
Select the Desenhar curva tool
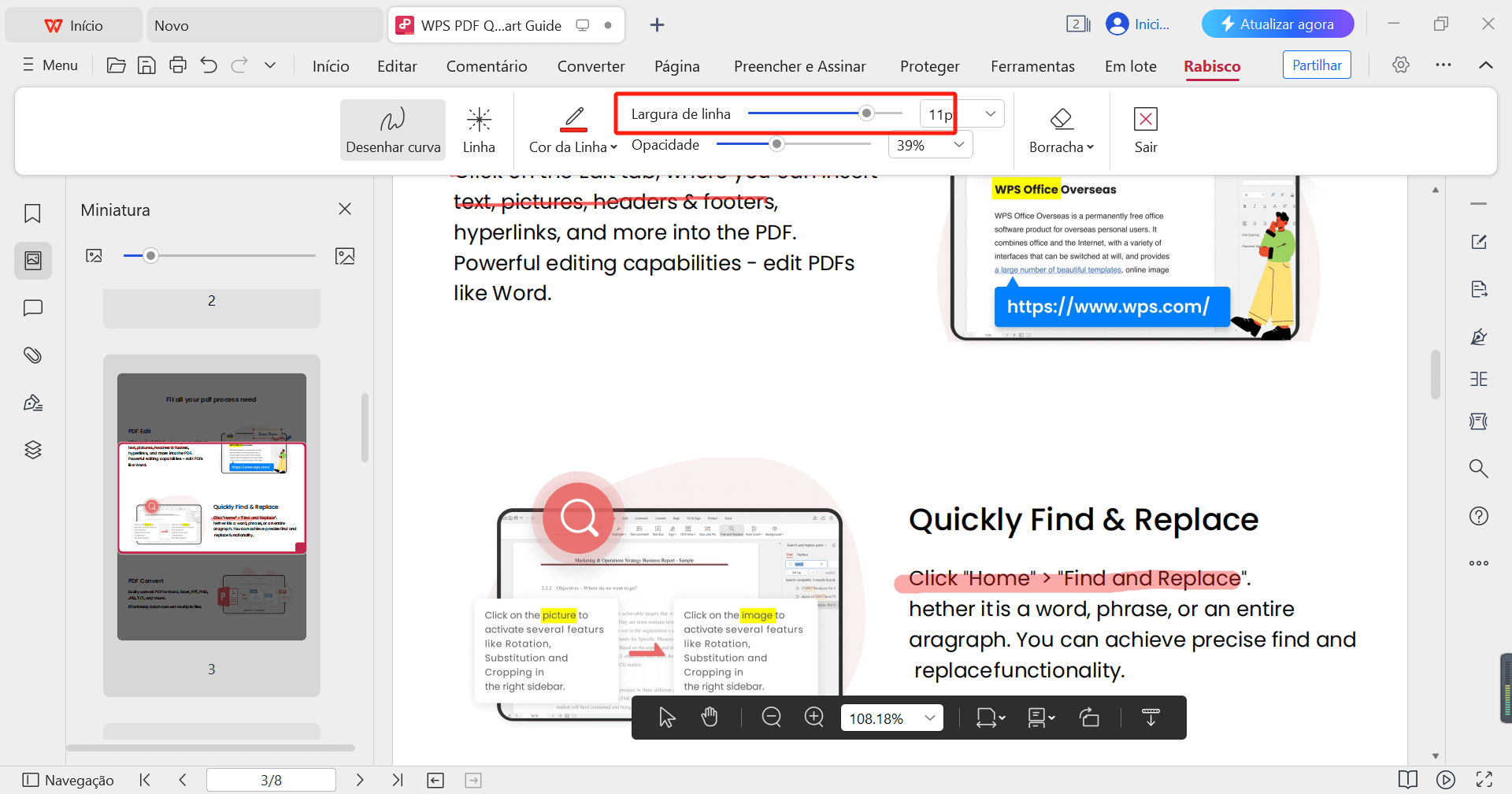[x=392, y=128]
